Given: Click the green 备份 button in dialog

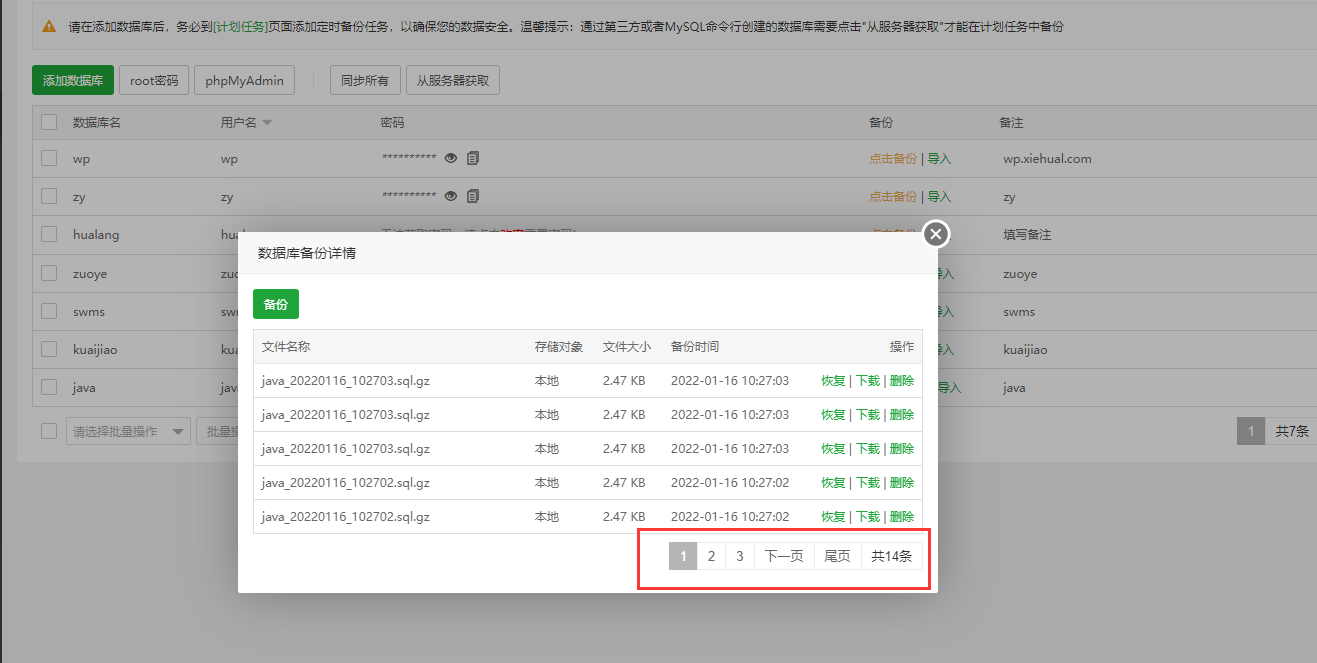Looking at the screenshot, I should (276, 304).
